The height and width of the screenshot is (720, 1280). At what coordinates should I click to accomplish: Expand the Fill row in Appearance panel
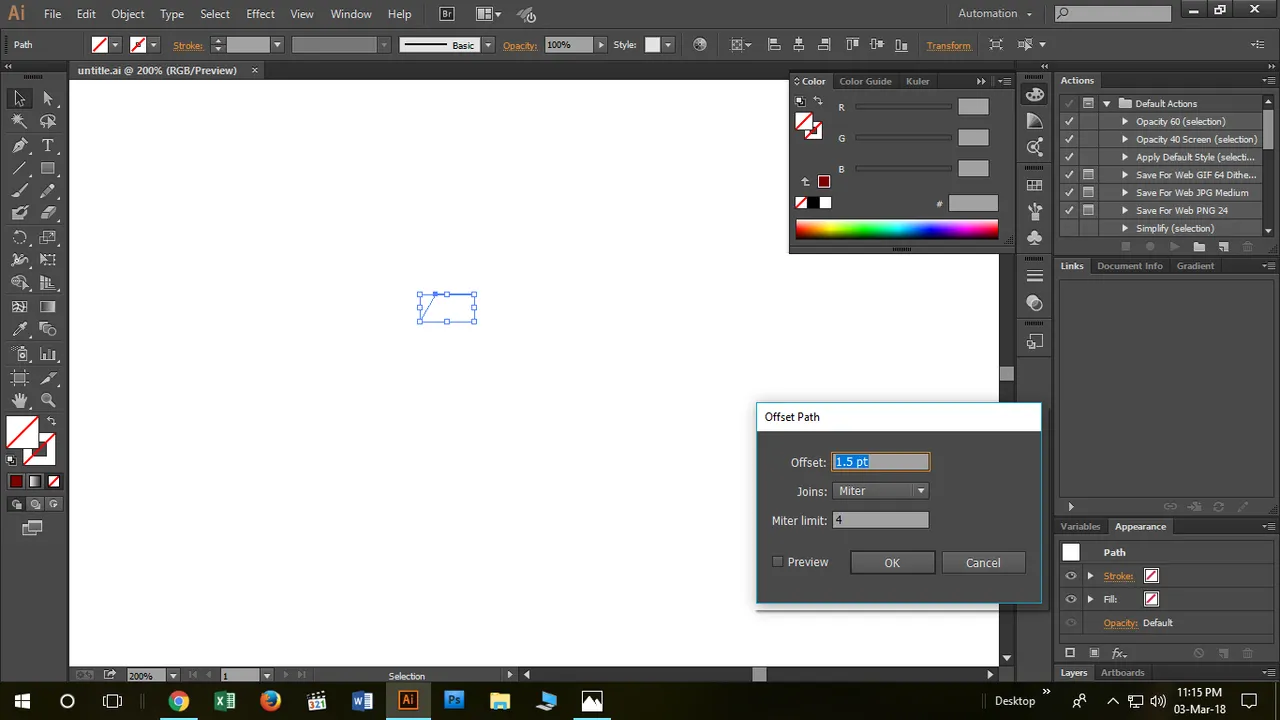1090,599
